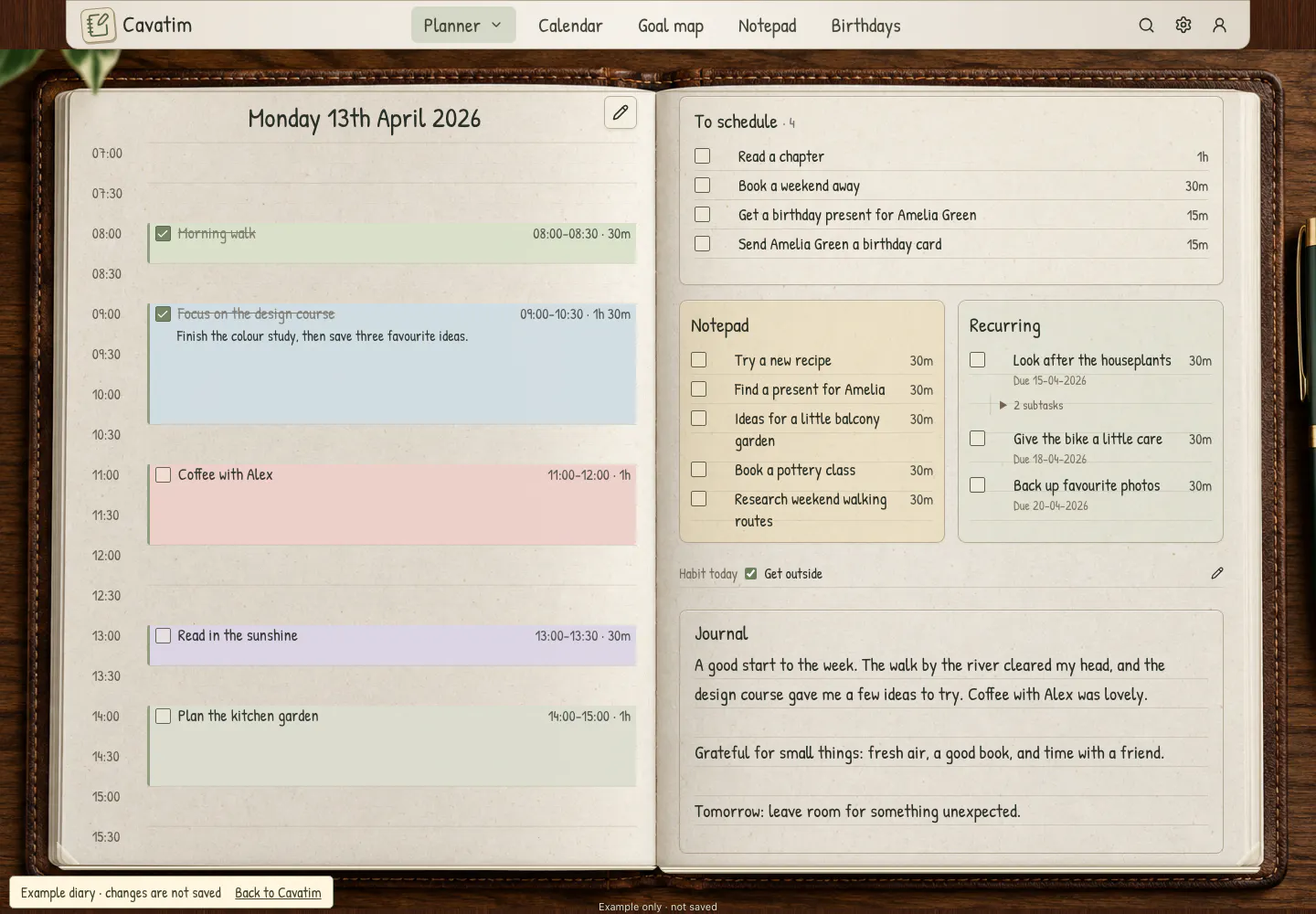Tick Give the bike a little care
The width and height of the screenshot is (1316, 914).
coord(977,439)
